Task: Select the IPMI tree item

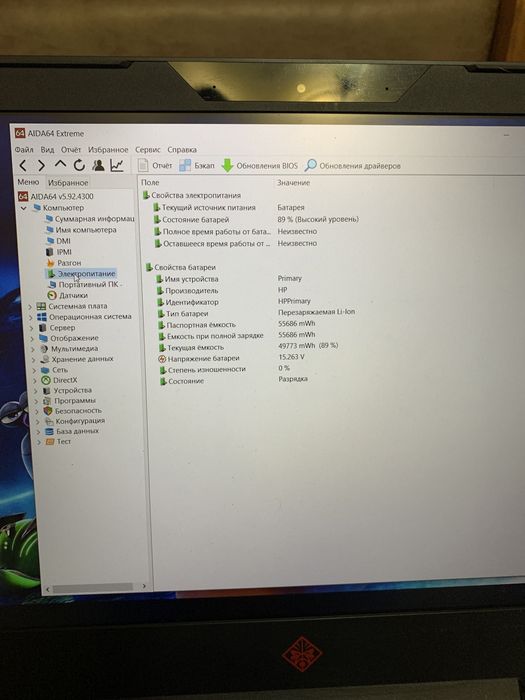Action: (x=59, y=252)
